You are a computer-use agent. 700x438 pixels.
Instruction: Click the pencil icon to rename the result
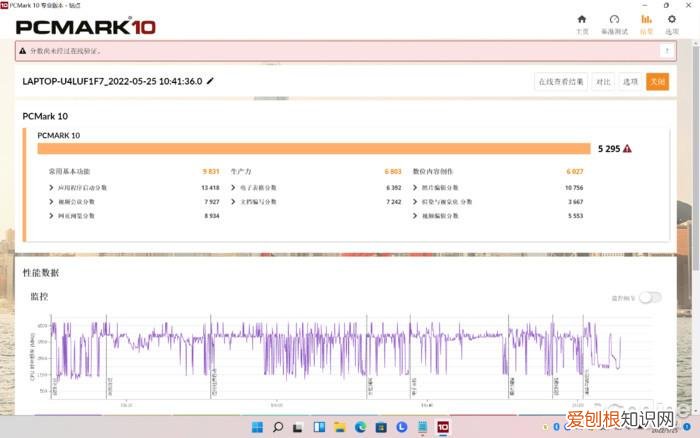pos(210,81)
